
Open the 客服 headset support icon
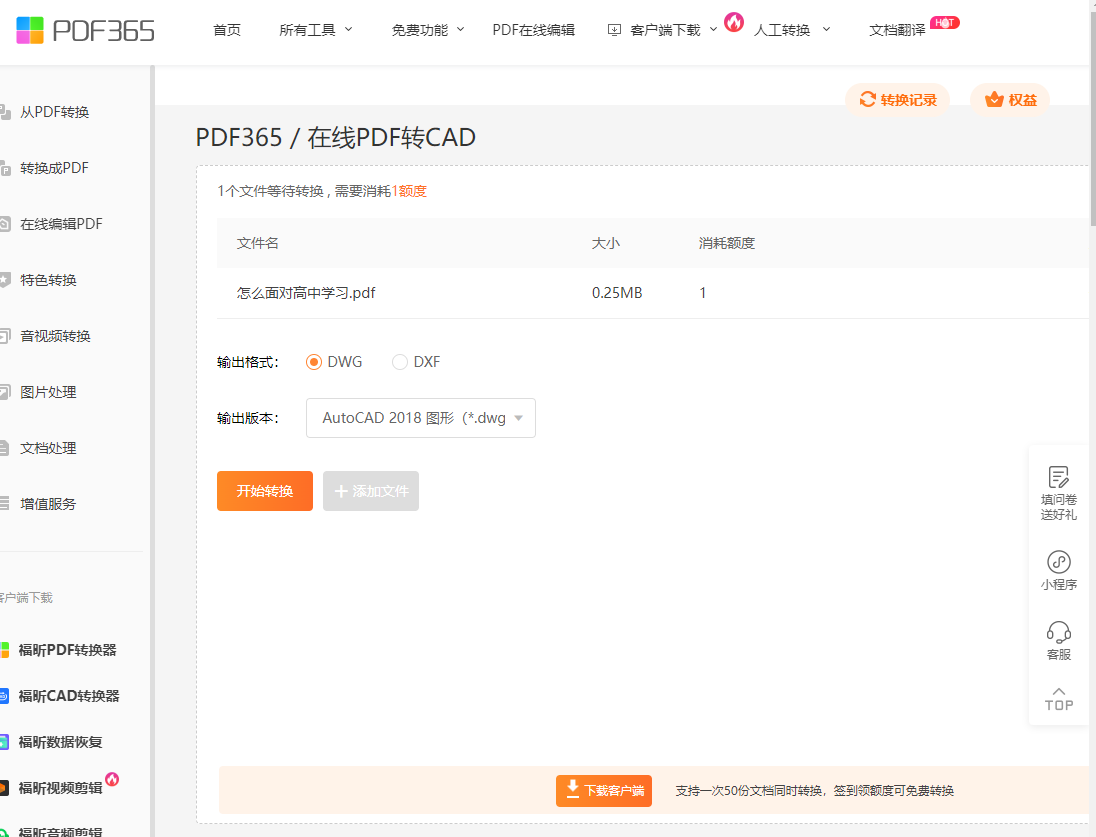[x=1058, y=632]
